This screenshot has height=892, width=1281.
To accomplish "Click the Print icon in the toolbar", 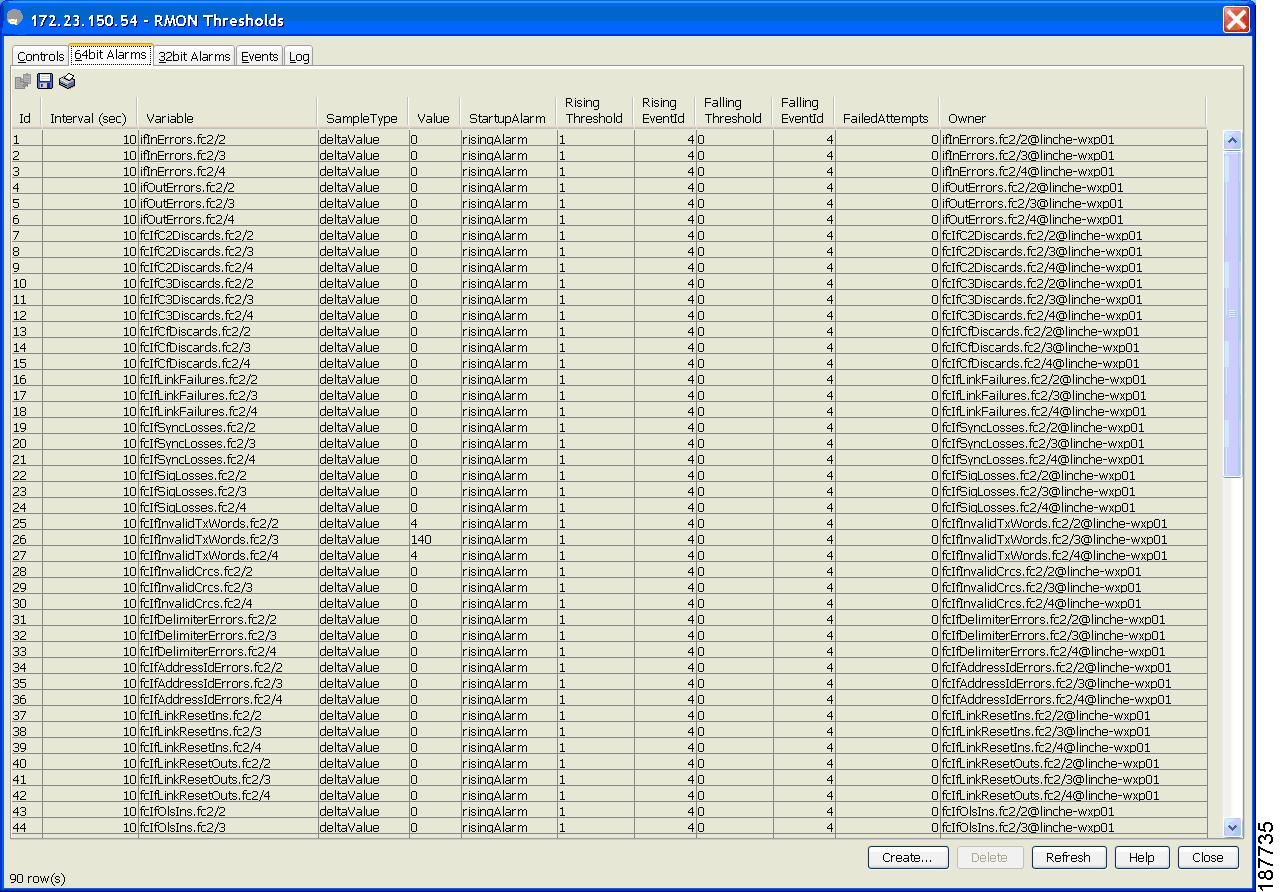I will 67,82.
